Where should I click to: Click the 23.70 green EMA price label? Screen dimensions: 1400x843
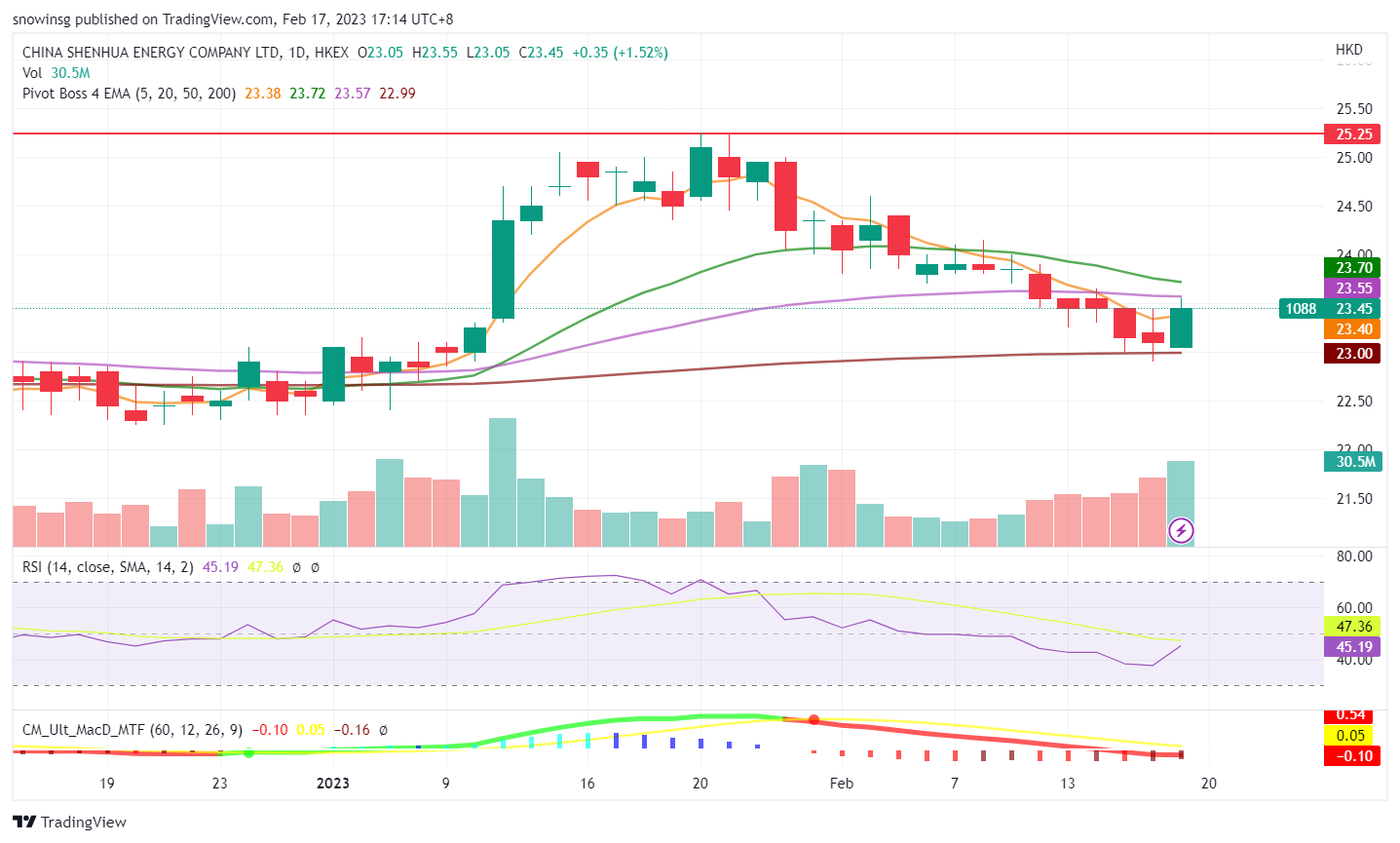pos(1353,268)
